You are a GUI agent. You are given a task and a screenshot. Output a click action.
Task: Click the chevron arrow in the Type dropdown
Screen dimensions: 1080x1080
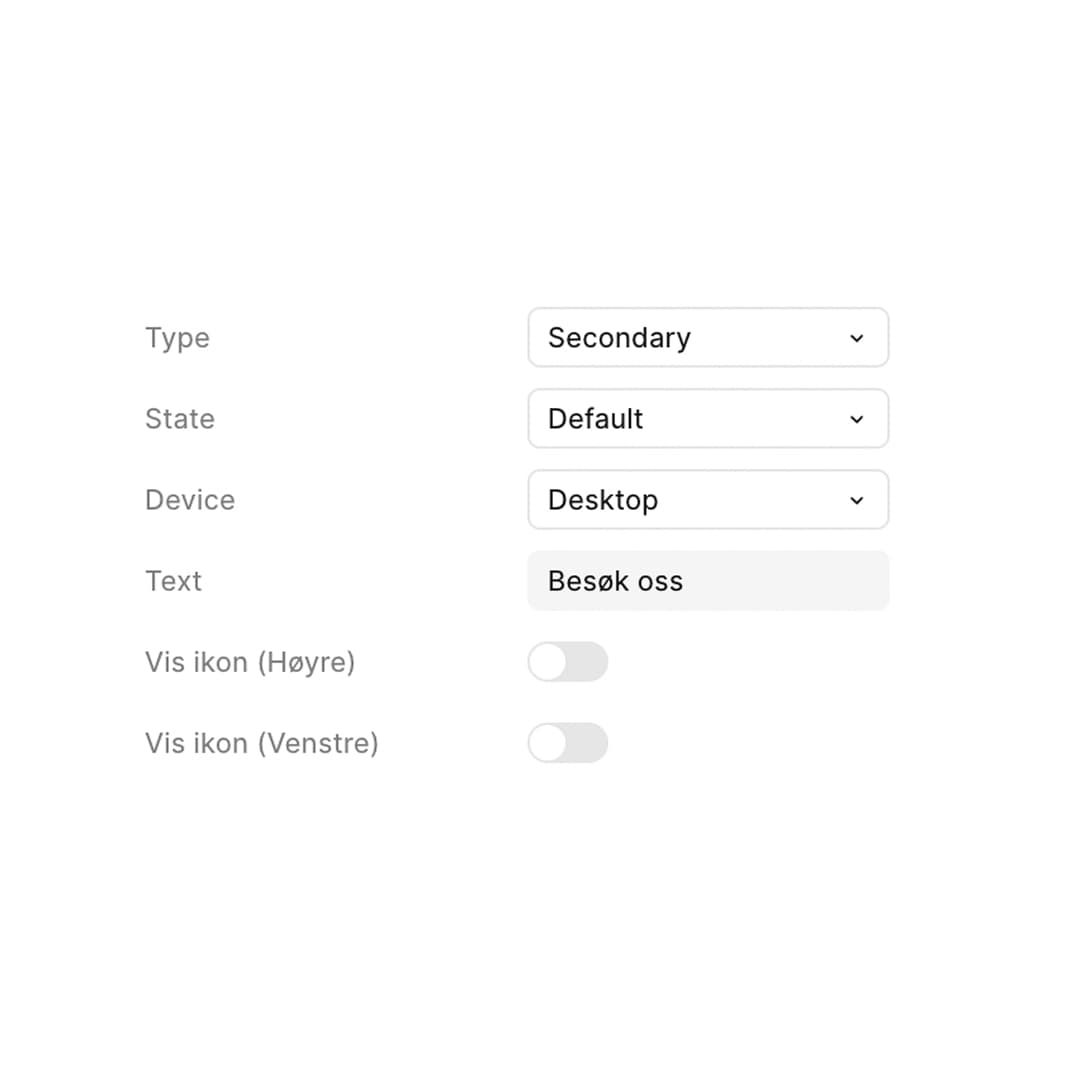point(856,338)
